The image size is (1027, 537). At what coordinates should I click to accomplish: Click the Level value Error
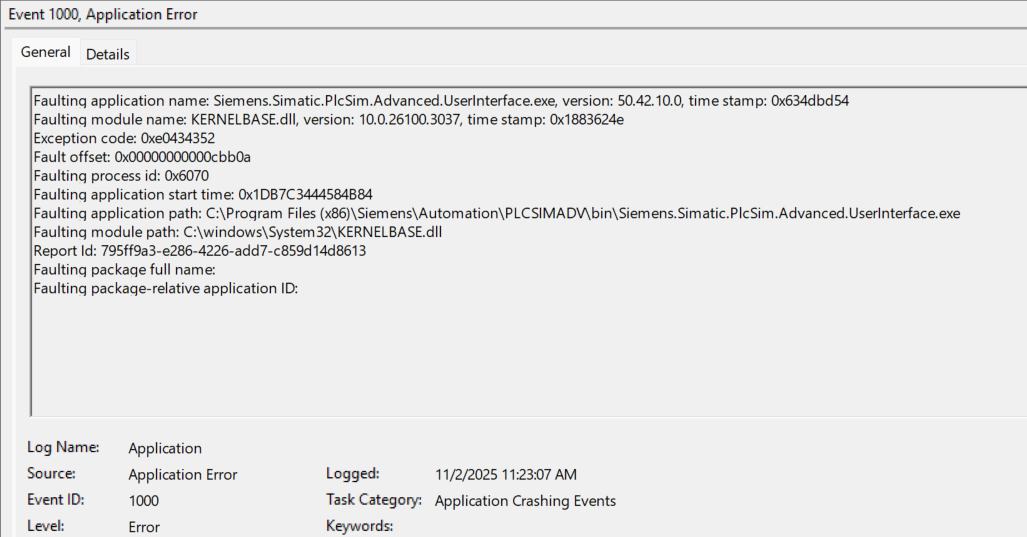144,527
